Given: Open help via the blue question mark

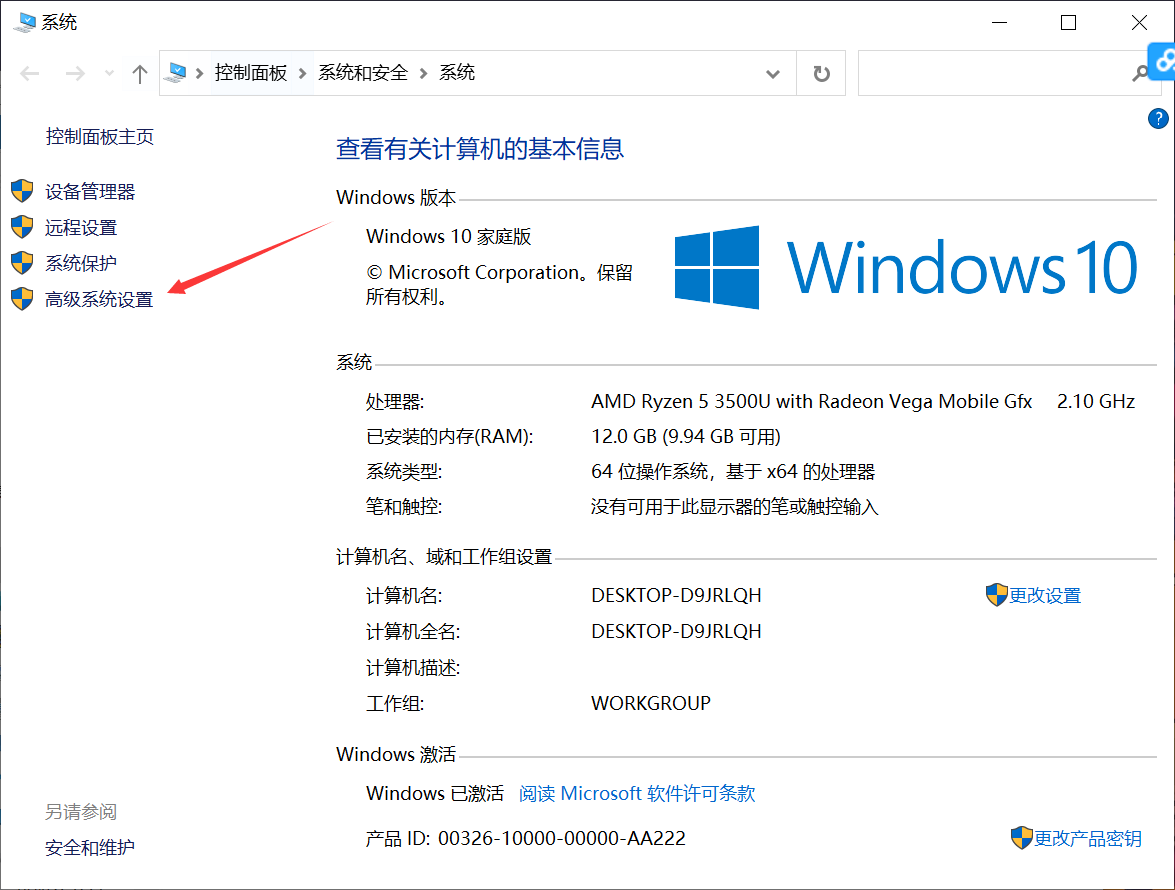Looking at the screenshot, I should click(x=1158, y=118).
